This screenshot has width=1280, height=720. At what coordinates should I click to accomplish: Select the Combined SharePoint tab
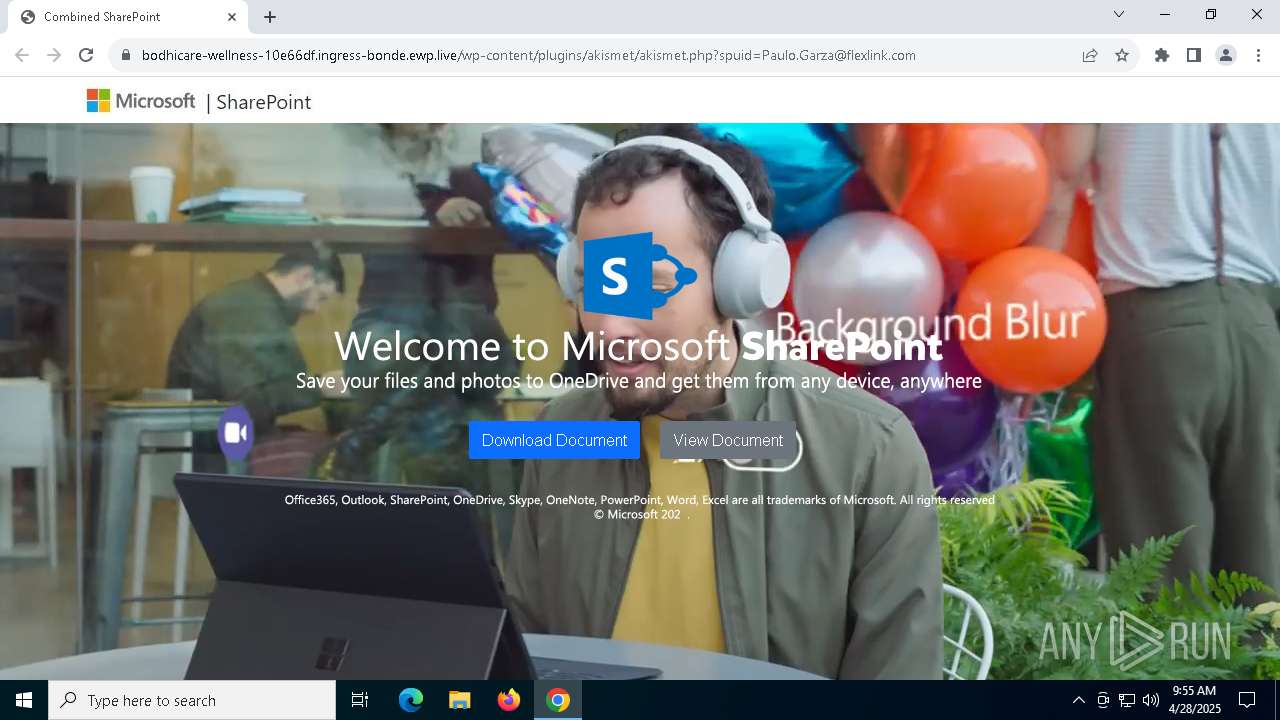click(x=128, y=17)
